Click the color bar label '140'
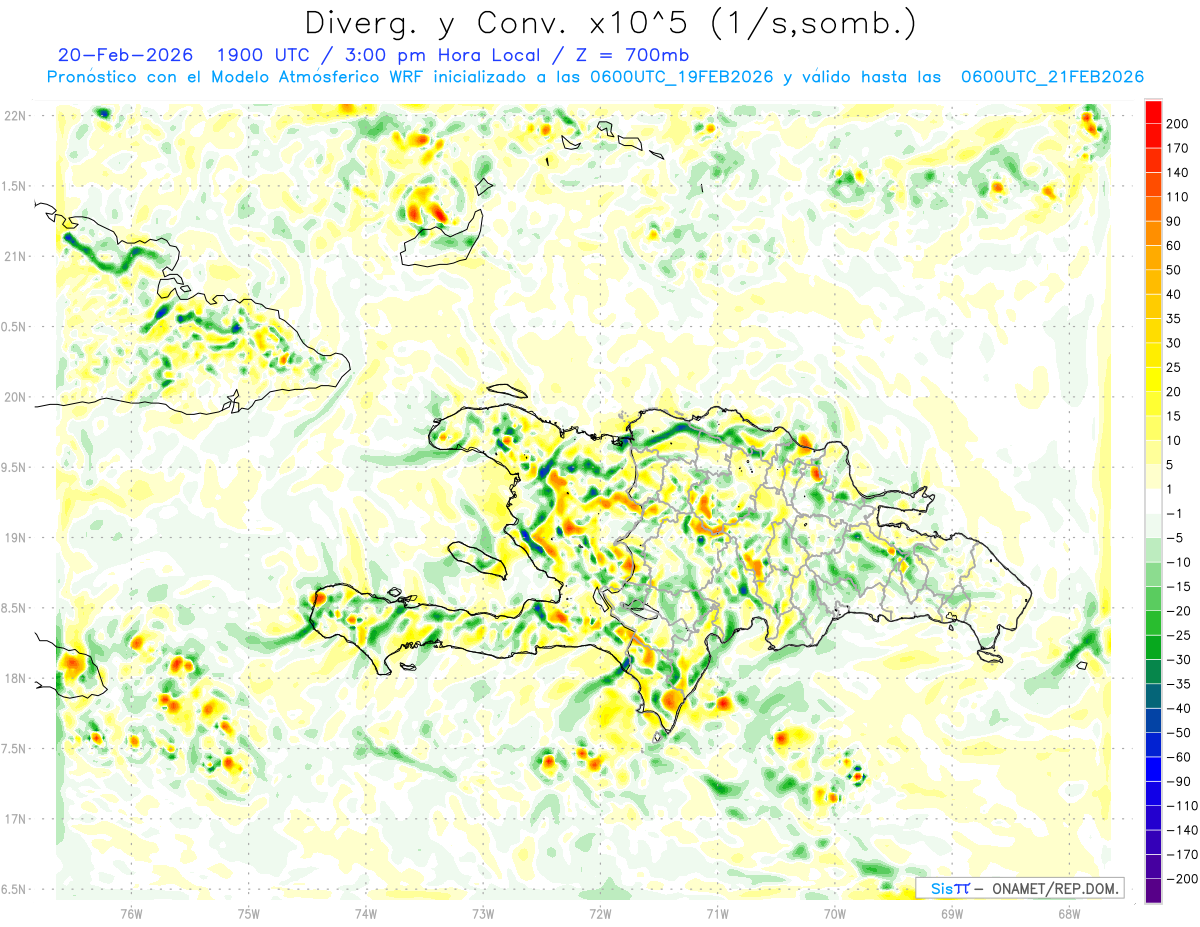 (1179, 172)
